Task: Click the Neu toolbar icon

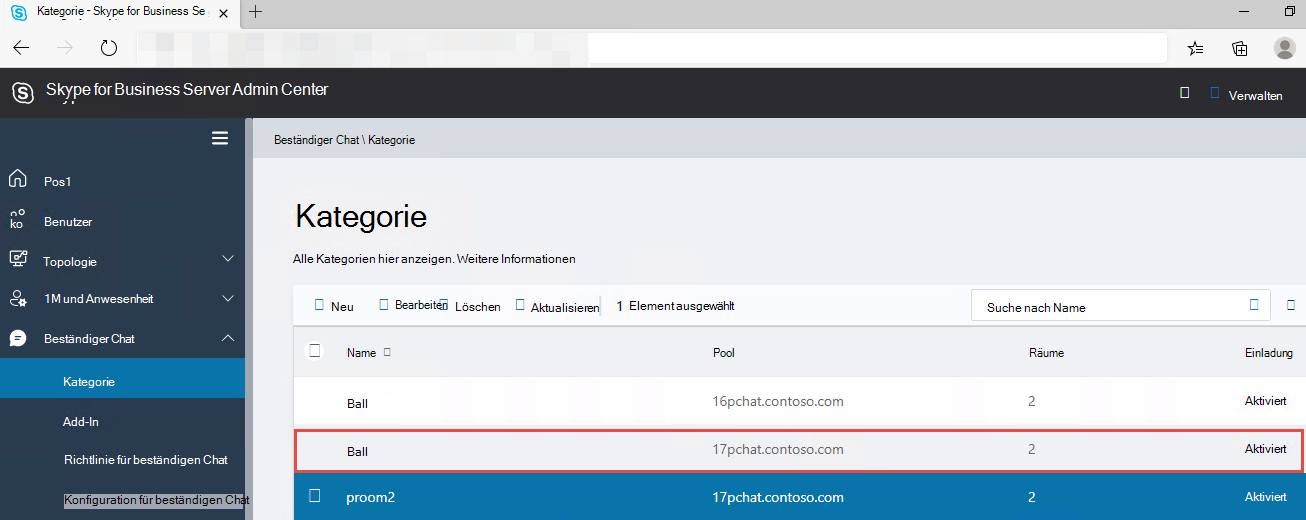Action: pyautogui.click(x=319, y=305)
